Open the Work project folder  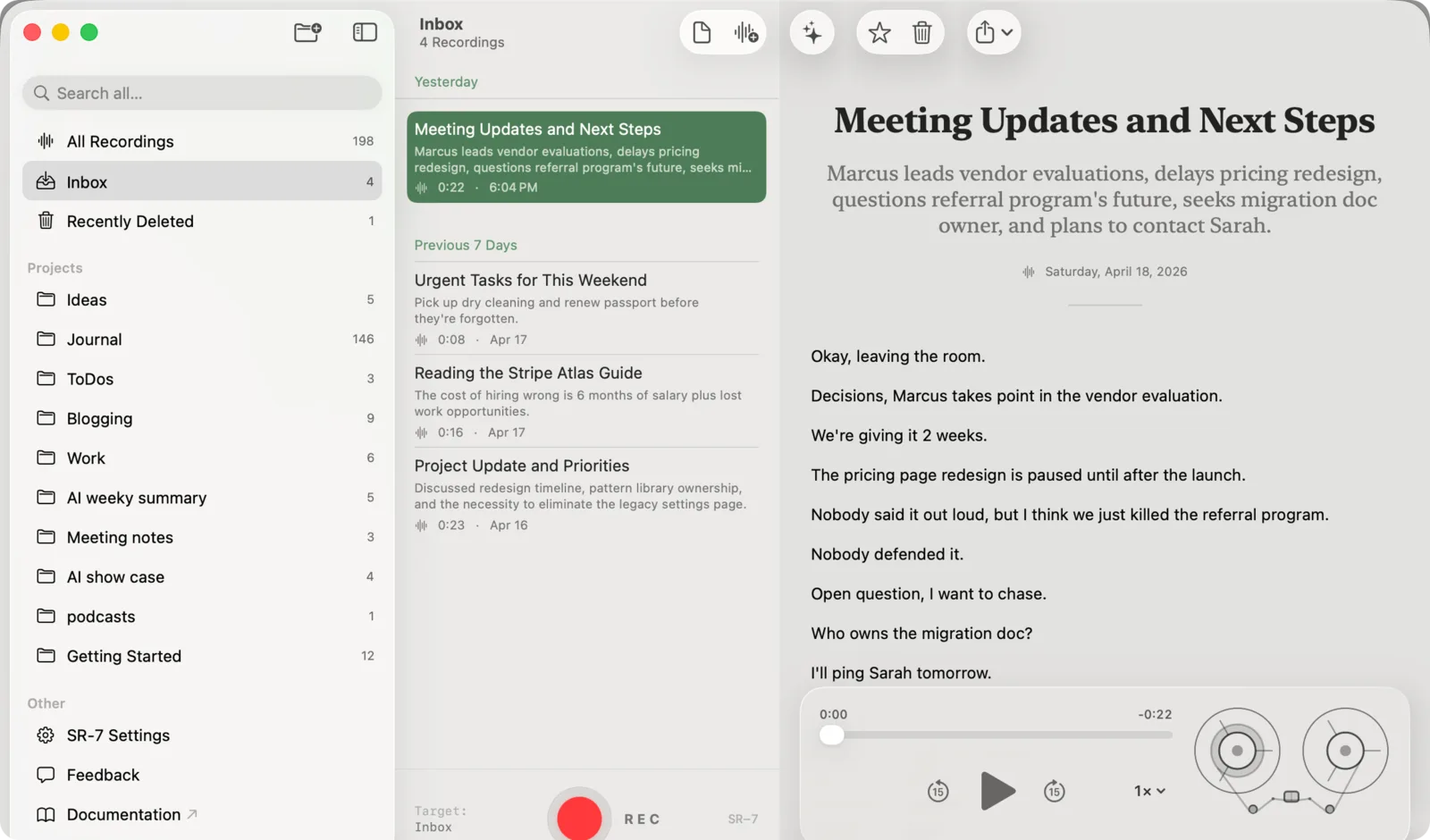(202, 458)
